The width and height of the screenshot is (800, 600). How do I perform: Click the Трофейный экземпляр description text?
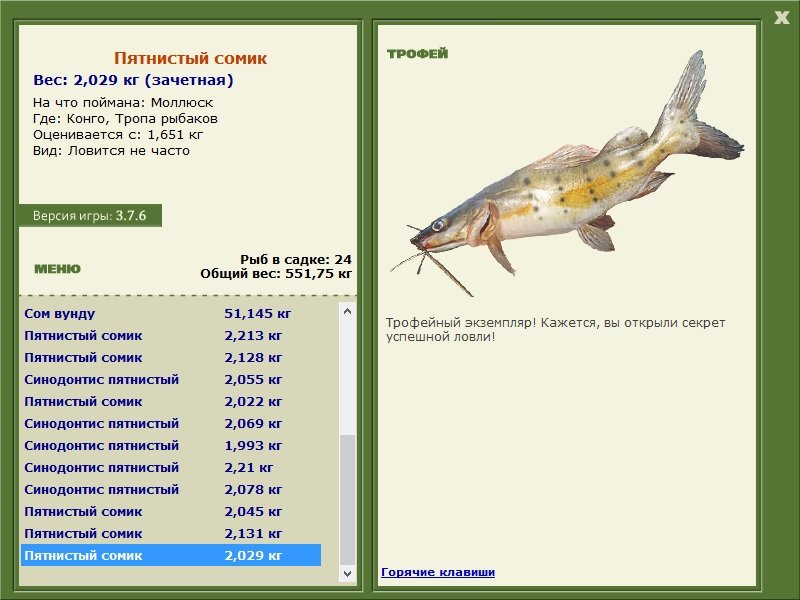[x=555, y=330]
